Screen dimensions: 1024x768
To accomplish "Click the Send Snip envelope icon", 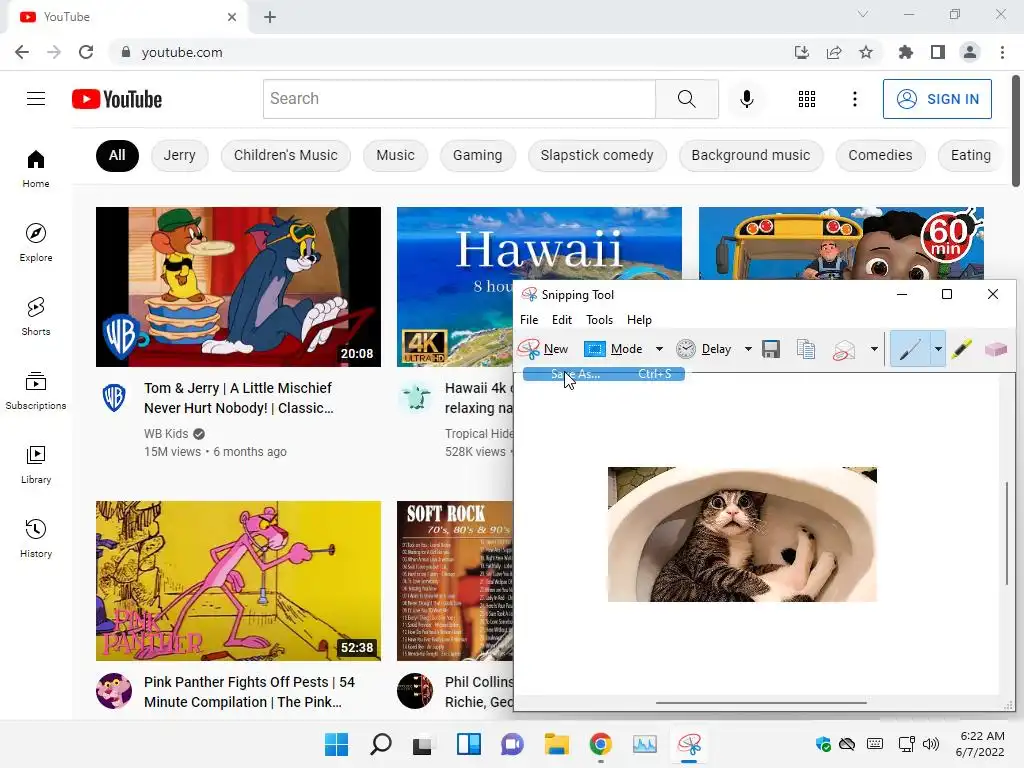I will coord(844,349).
